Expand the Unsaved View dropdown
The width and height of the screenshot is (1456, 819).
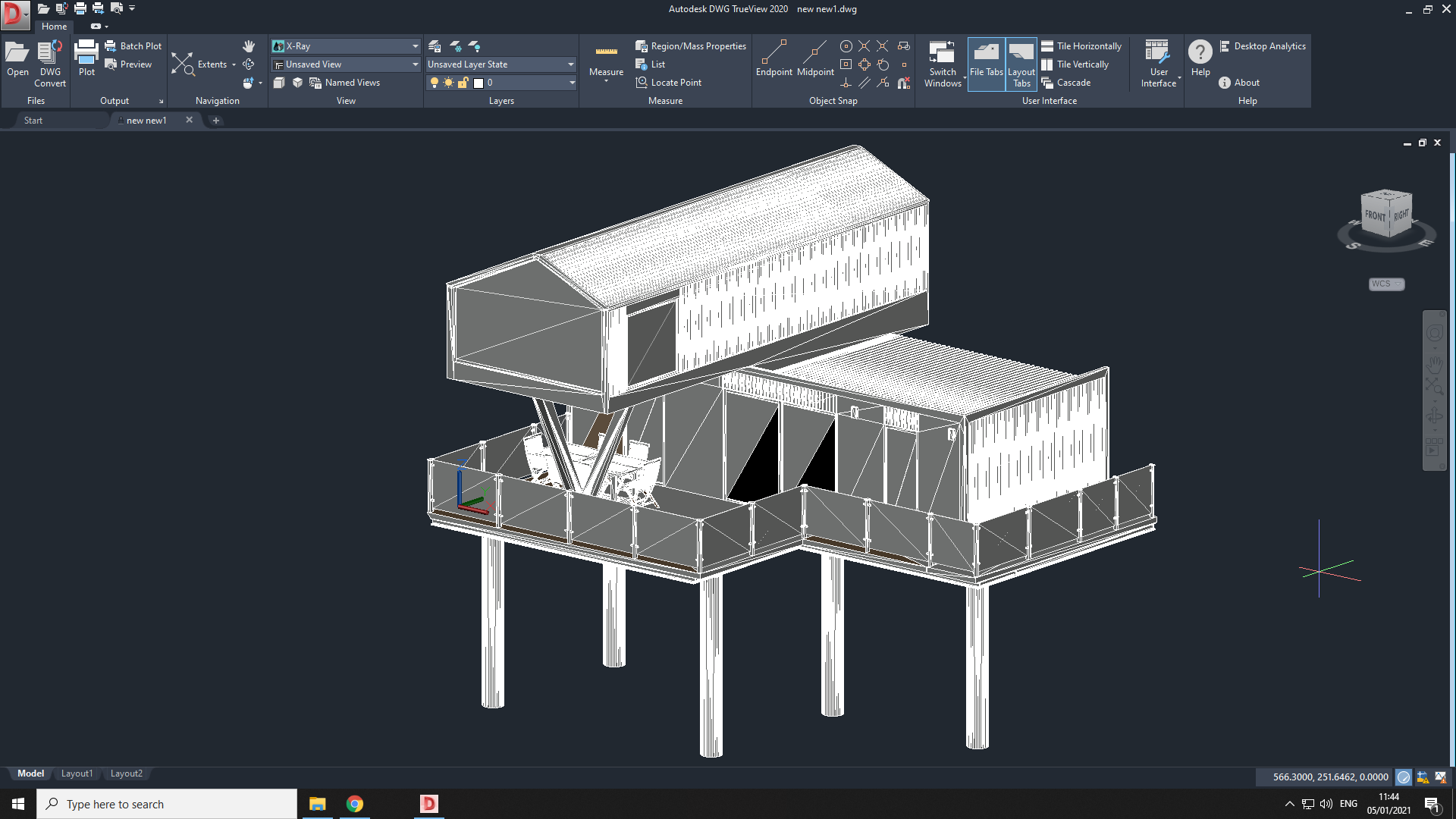pyautogui.click(x=415, y=64)
